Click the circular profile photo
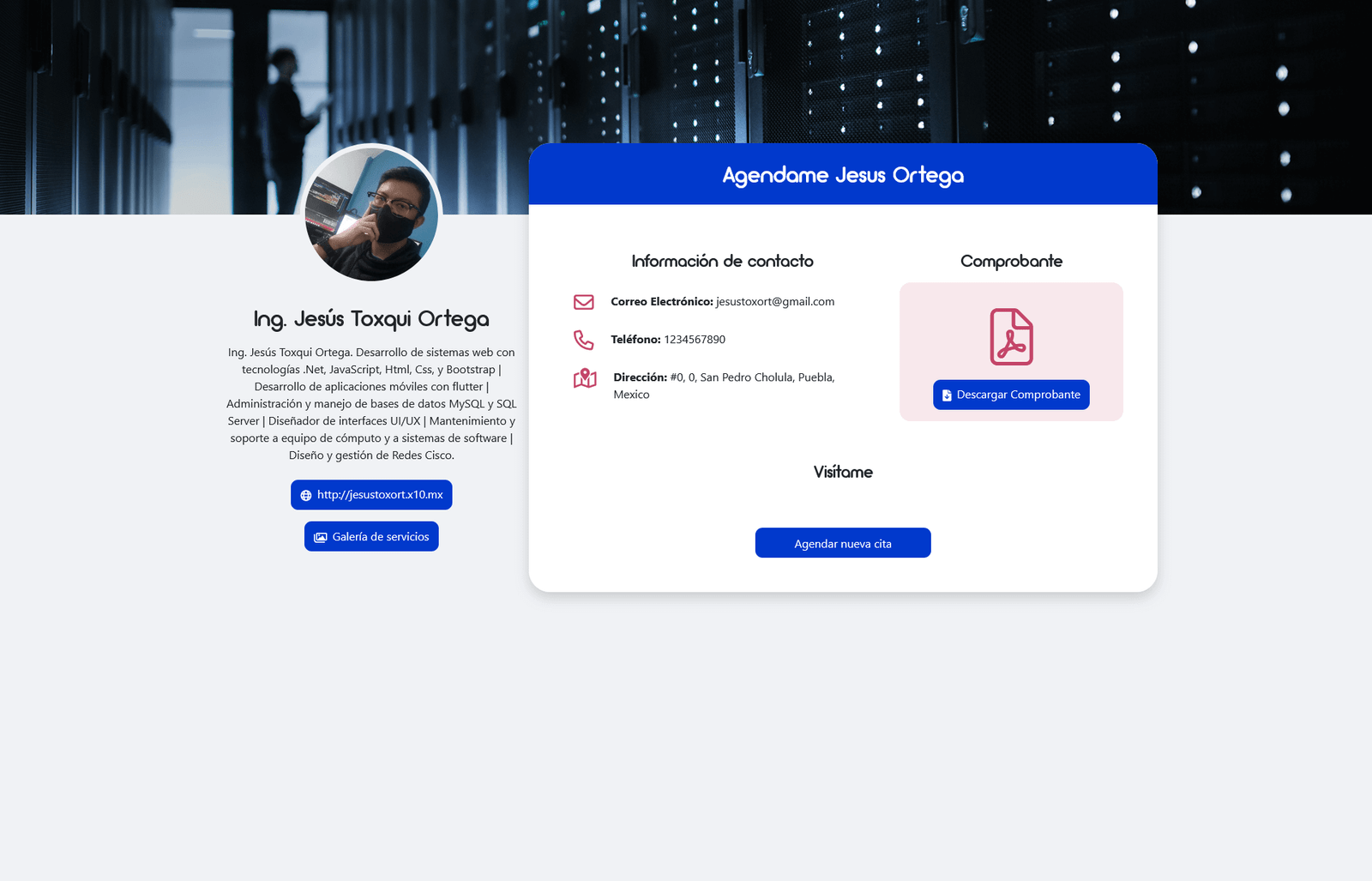The image size is (1372, 881). coord(371,214)
